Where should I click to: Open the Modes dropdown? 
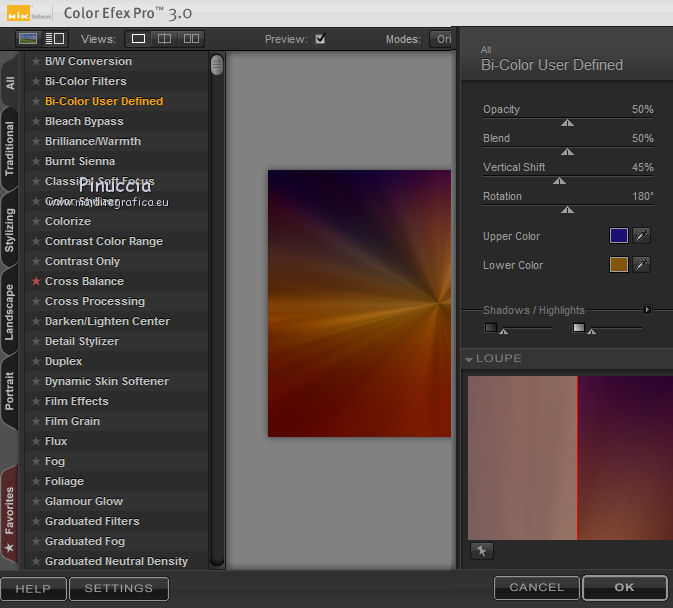[441, 39]
